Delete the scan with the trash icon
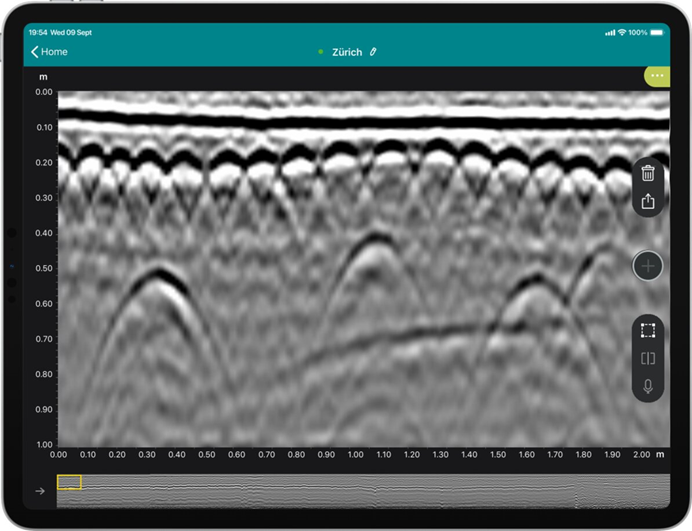Viewport: 692px width, 531px height. click(x=647, y=173)
